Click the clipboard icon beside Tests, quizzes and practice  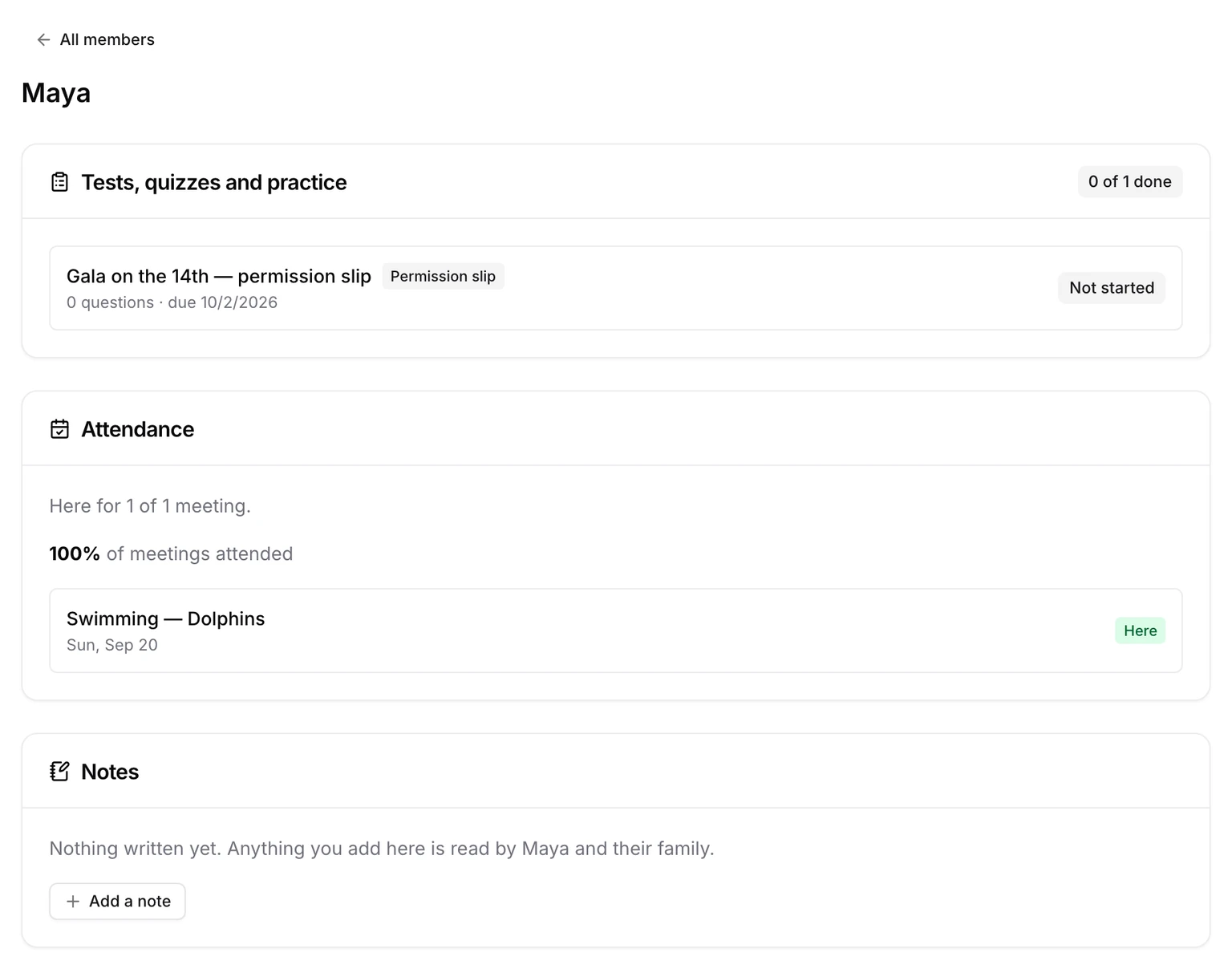point(59,182)
